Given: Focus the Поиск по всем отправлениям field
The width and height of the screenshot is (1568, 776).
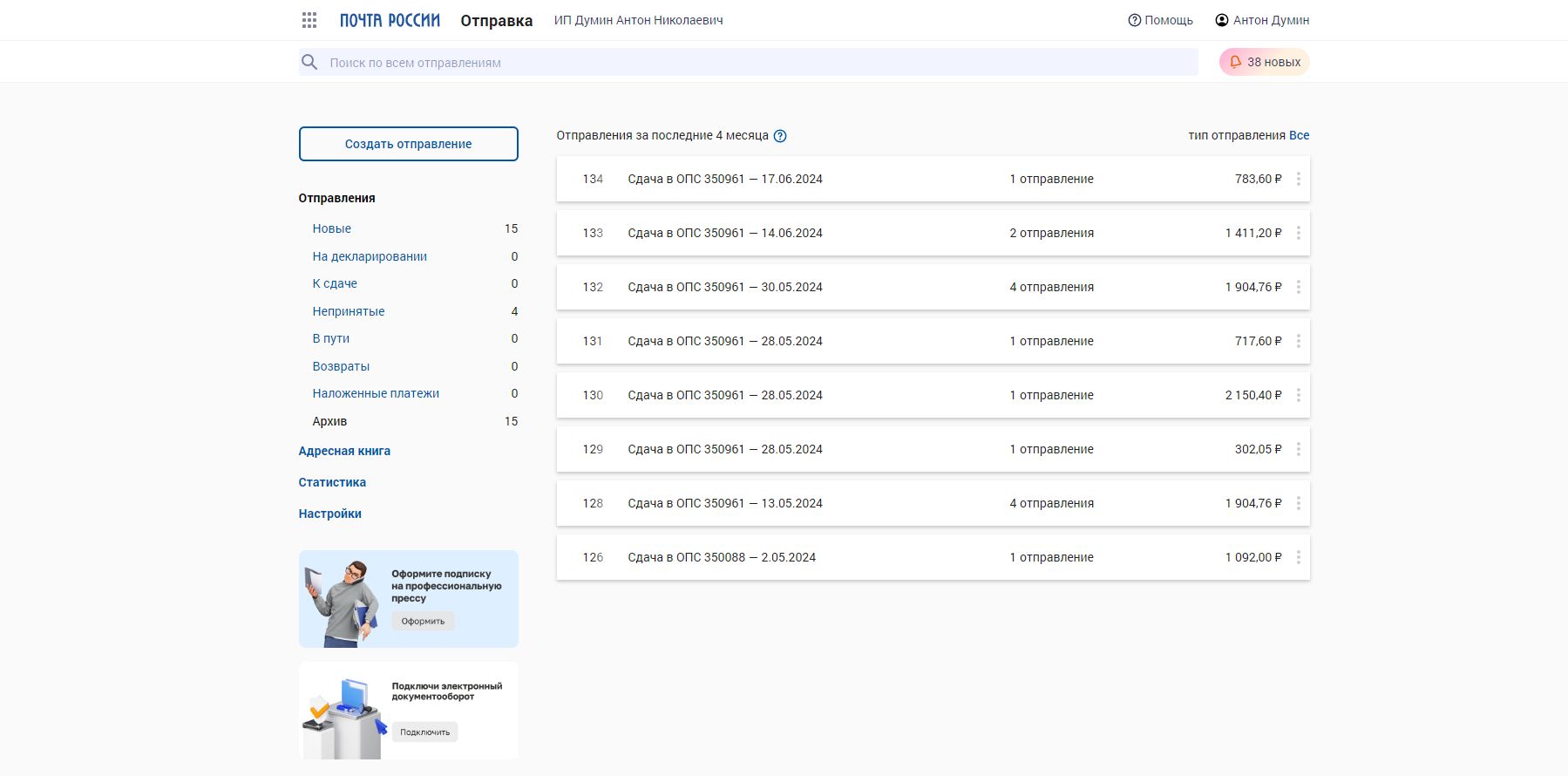Looking at the screenshot, I should [748, 62].
